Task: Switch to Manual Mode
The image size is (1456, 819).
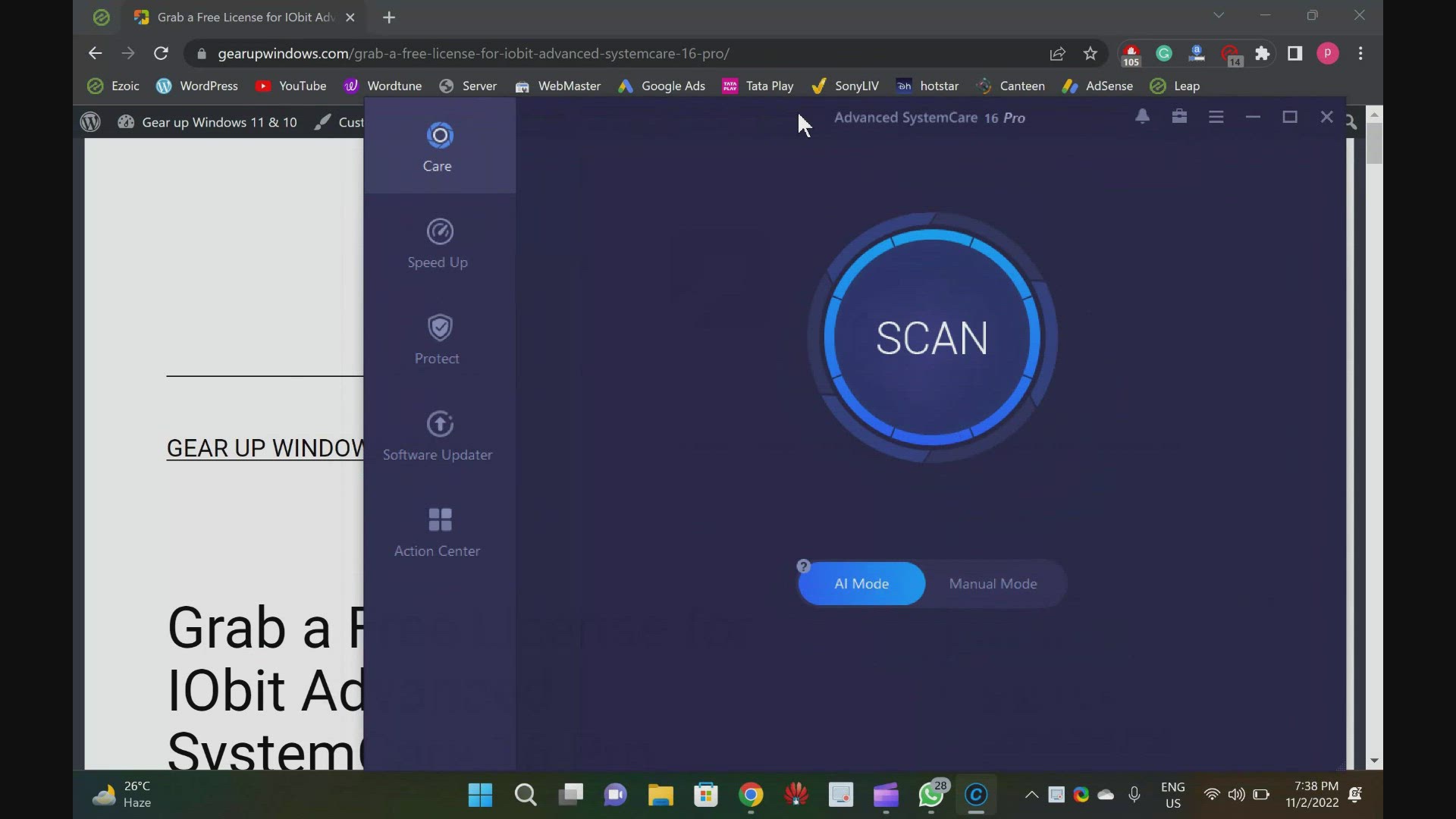Action: [993, 584]
